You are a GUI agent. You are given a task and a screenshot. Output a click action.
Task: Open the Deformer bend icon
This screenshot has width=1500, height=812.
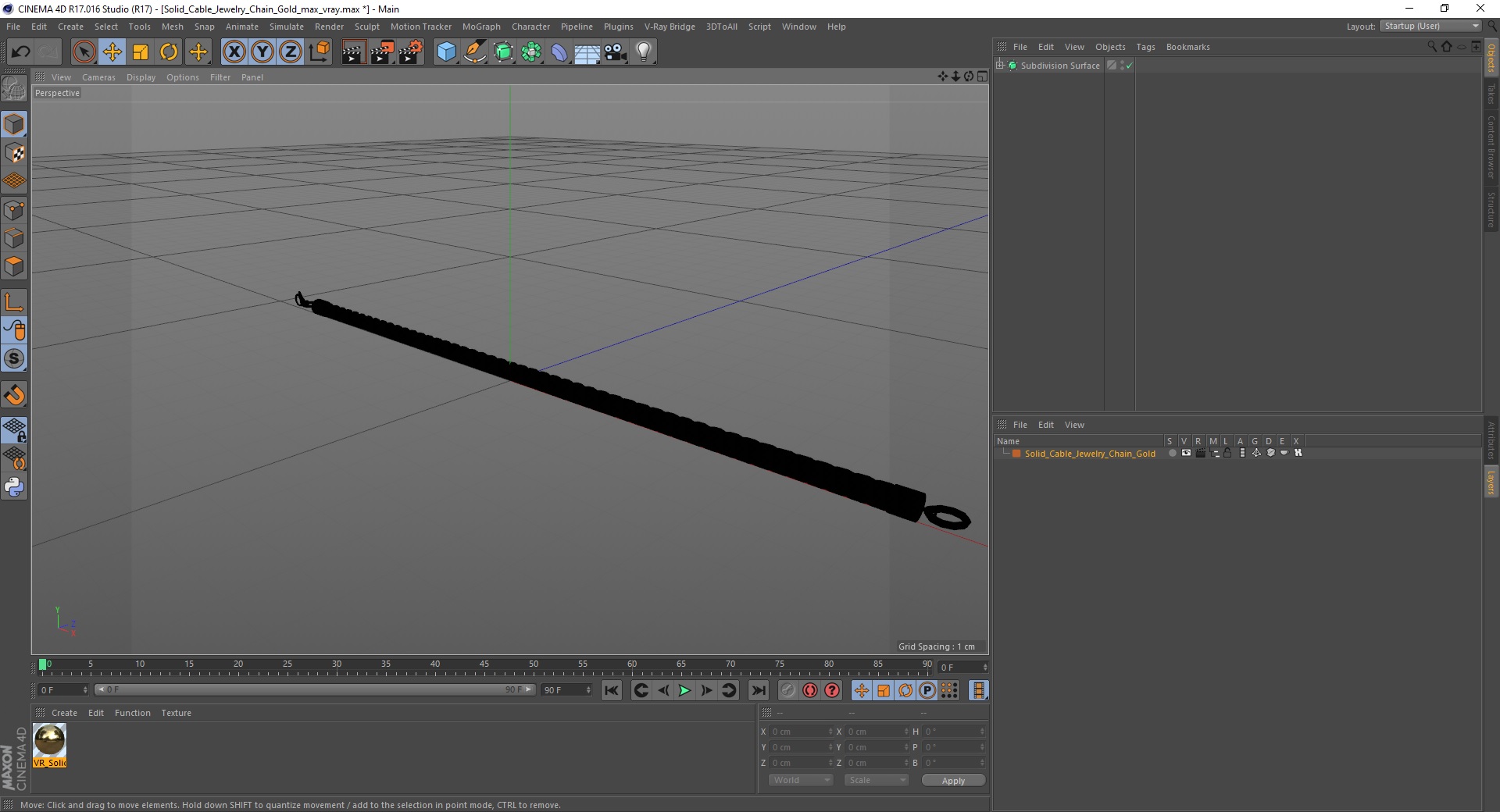point(559,52)
